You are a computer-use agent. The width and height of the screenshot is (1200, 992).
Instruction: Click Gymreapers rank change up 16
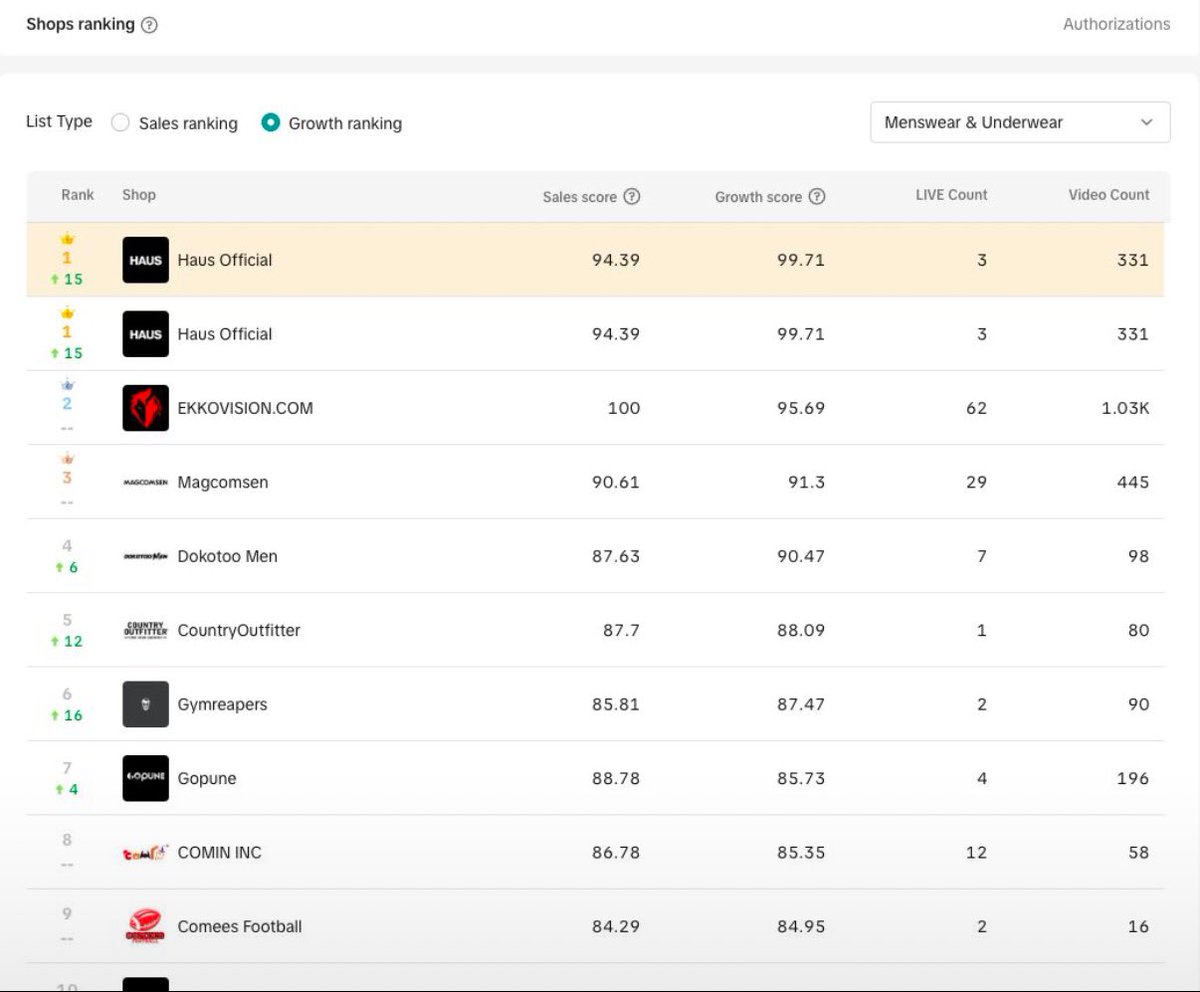(x=67, y=715)
